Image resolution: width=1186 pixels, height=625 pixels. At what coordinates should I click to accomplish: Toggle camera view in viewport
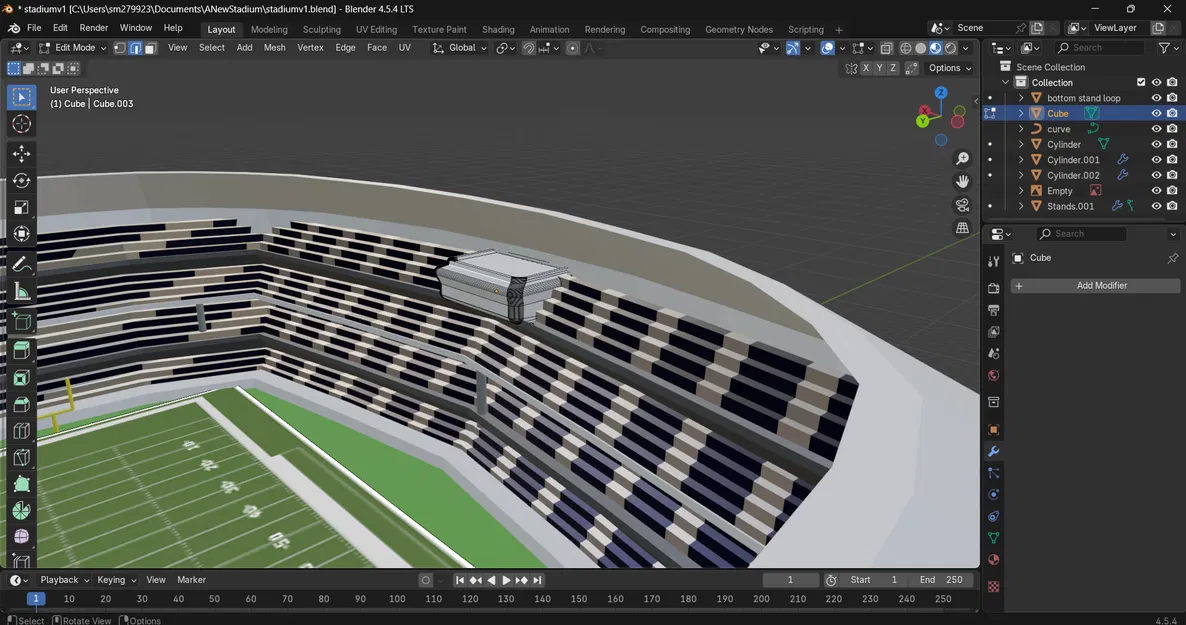coord(962,205)
